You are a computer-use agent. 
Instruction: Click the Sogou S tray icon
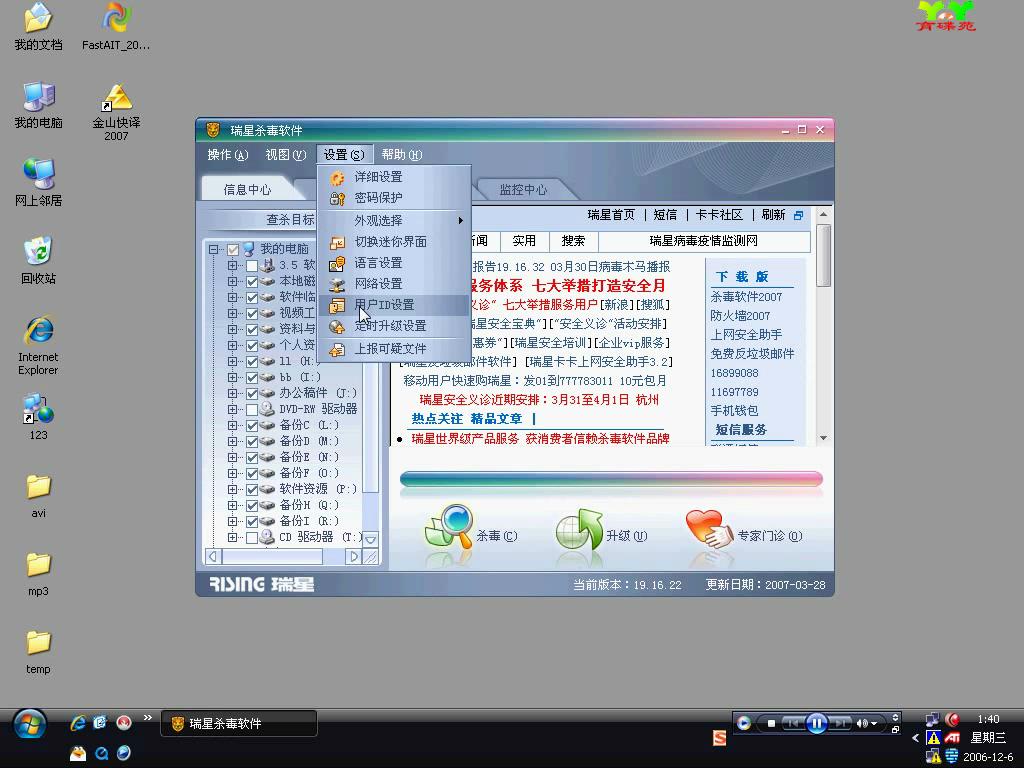click(x=720, y=738)
